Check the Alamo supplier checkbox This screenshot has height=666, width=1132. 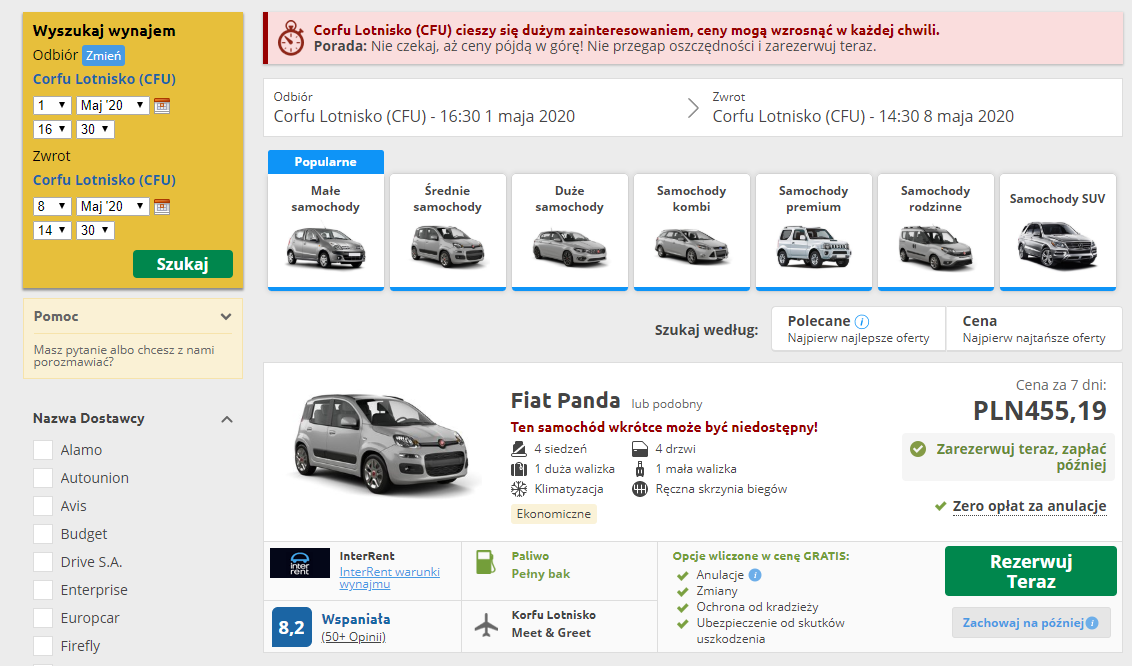pos(42,449)
